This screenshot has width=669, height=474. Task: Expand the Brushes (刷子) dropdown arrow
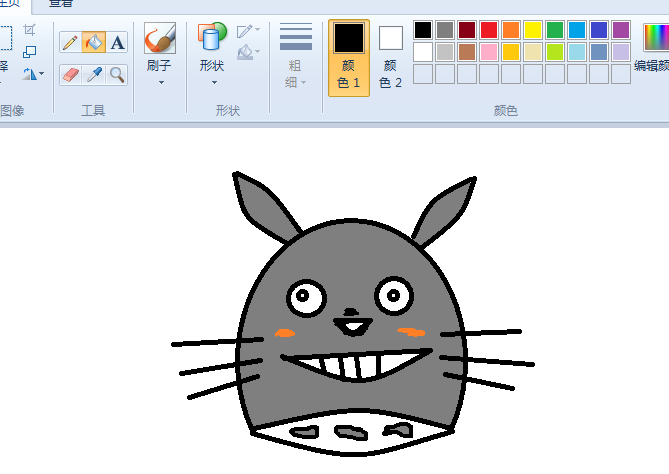(161, 82)
